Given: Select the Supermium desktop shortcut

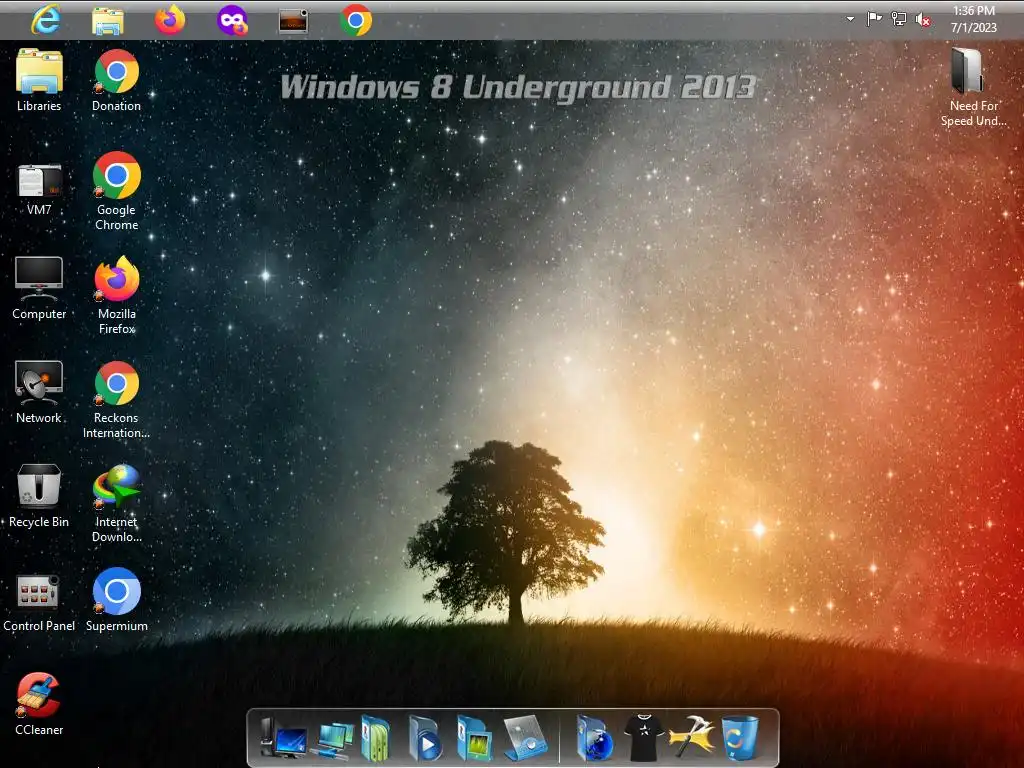Looking at the screenshot, I should (x=116, y=600).
